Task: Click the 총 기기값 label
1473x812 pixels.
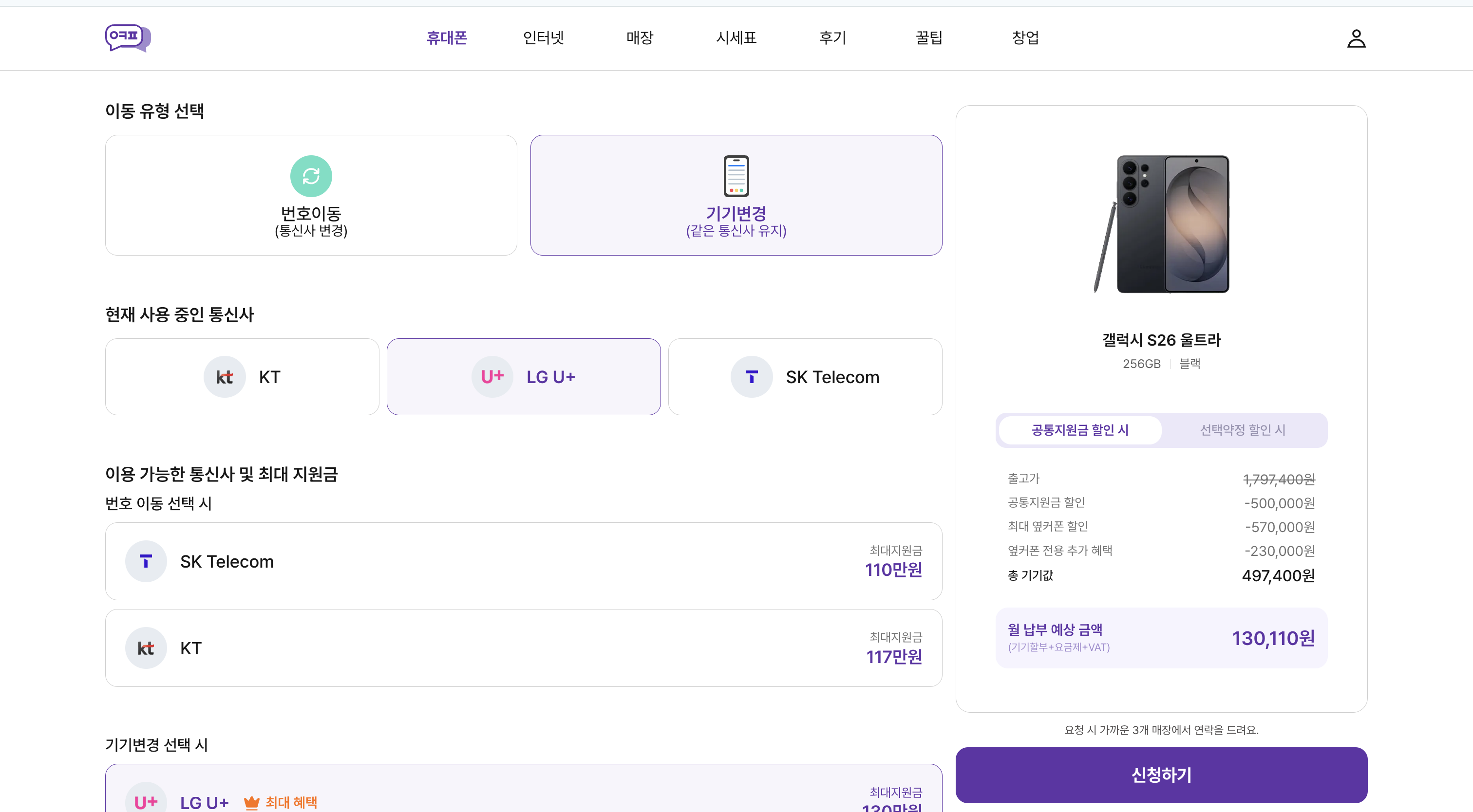Action: pos(1030,575)
